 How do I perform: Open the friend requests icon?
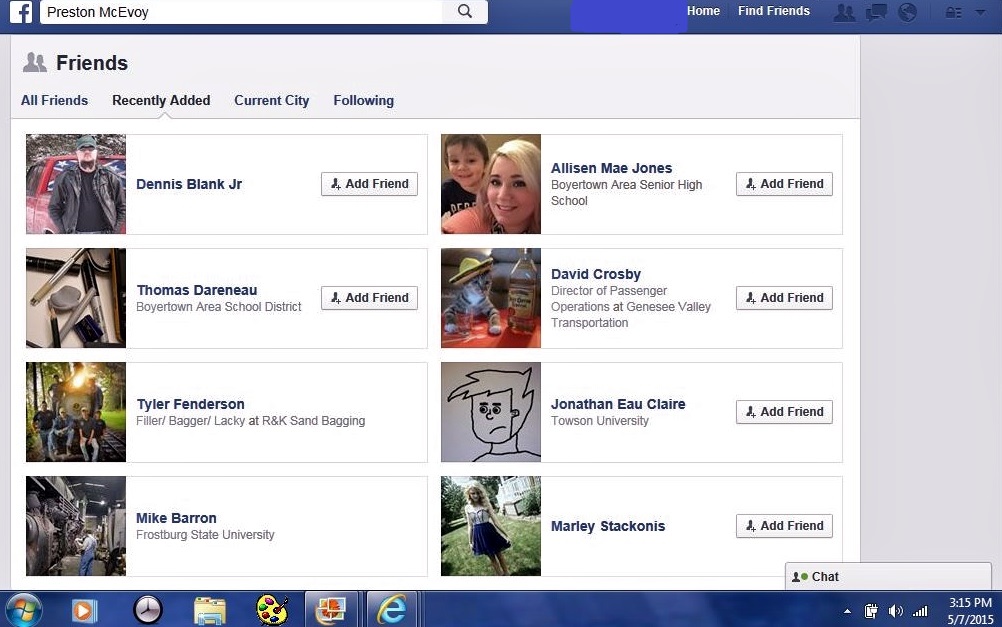844,12
